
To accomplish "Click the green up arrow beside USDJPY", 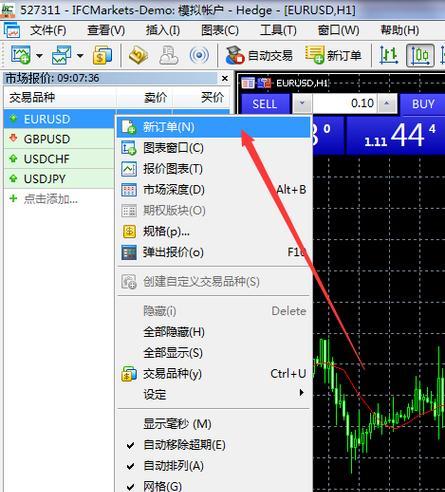I will [13, 179].
